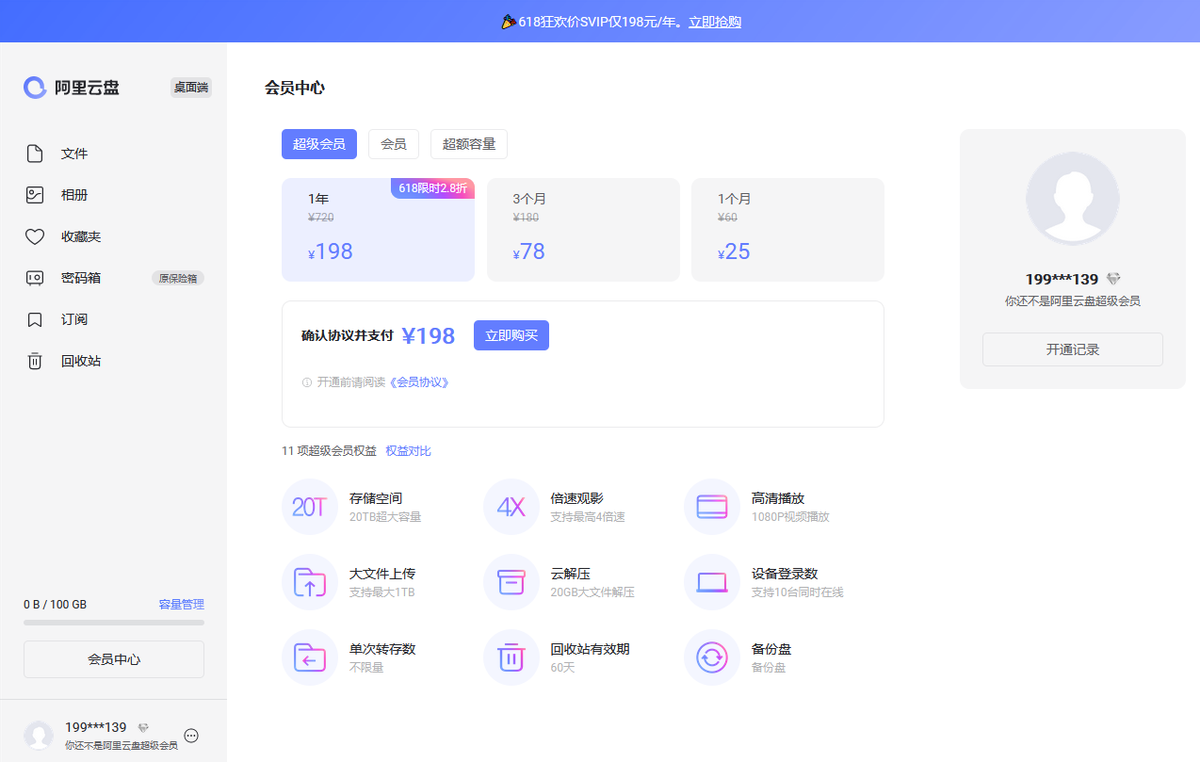The height and width of the screenshot is (762, 1200).
Task: Click the 回收站 trash can icon
Action: [x=35, y=361]
